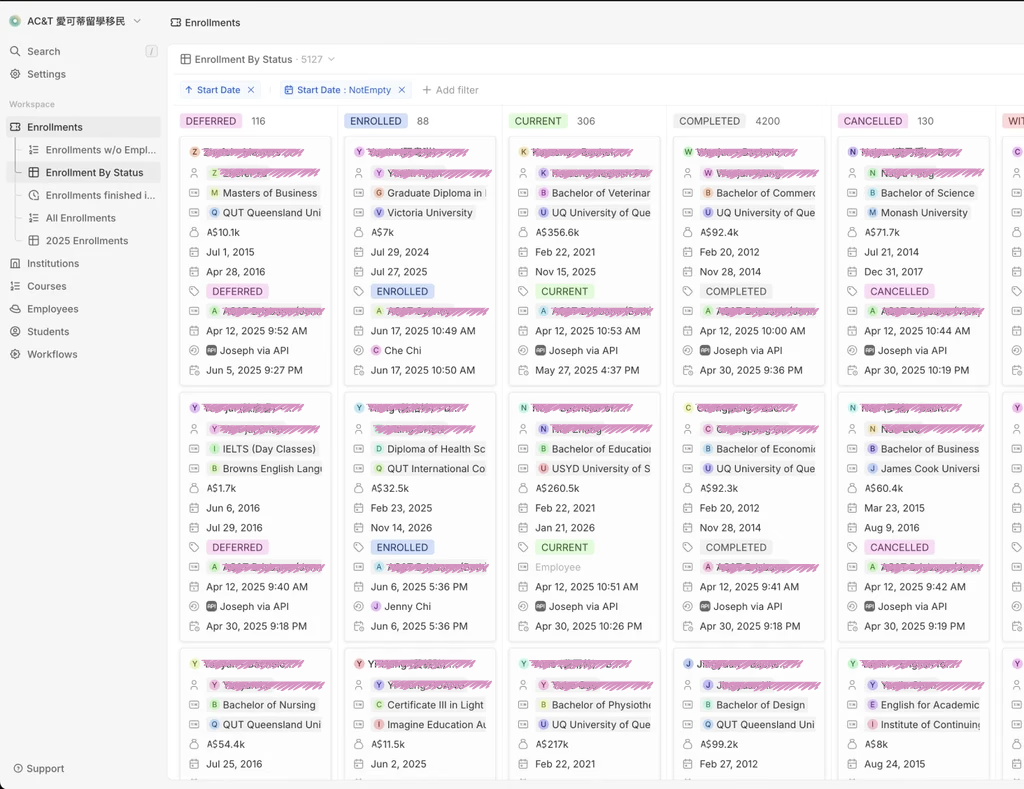1024x789 pixels.
Task: Click Diploma of Health Sc course chip
Action: point(430,449)
